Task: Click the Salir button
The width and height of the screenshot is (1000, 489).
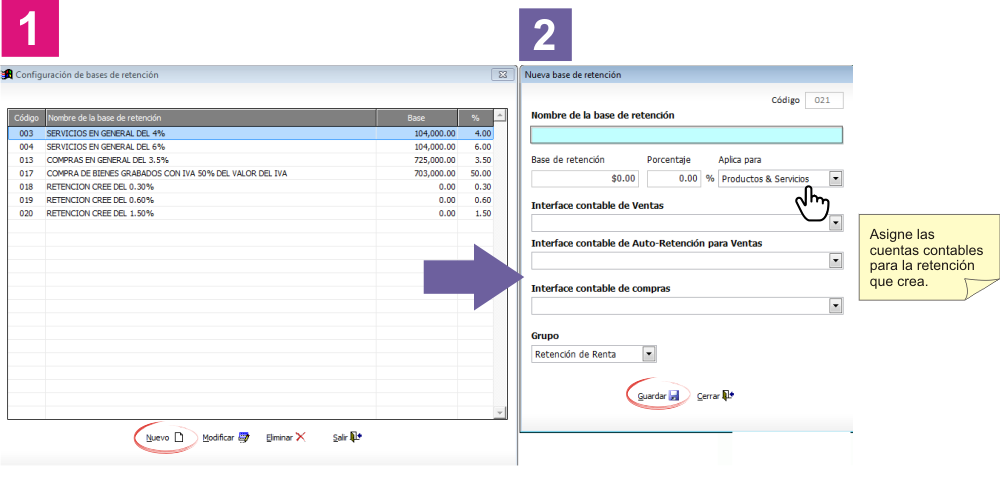Action: pos(348,437)
